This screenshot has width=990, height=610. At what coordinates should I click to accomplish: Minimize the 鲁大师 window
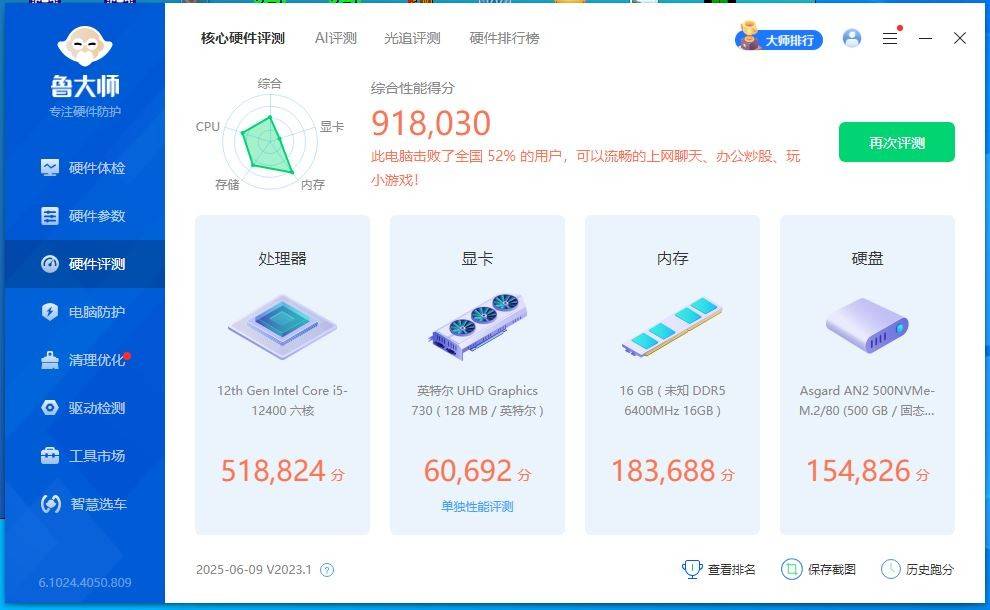click(x=926, y=39)
